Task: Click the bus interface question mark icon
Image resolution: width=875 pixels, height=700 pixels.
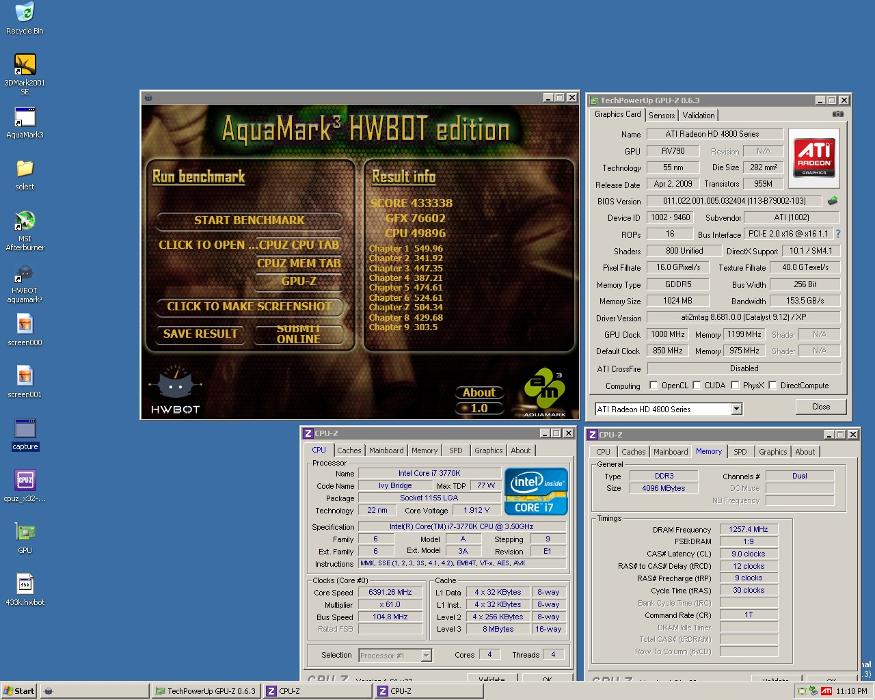Action: (838, 234)
